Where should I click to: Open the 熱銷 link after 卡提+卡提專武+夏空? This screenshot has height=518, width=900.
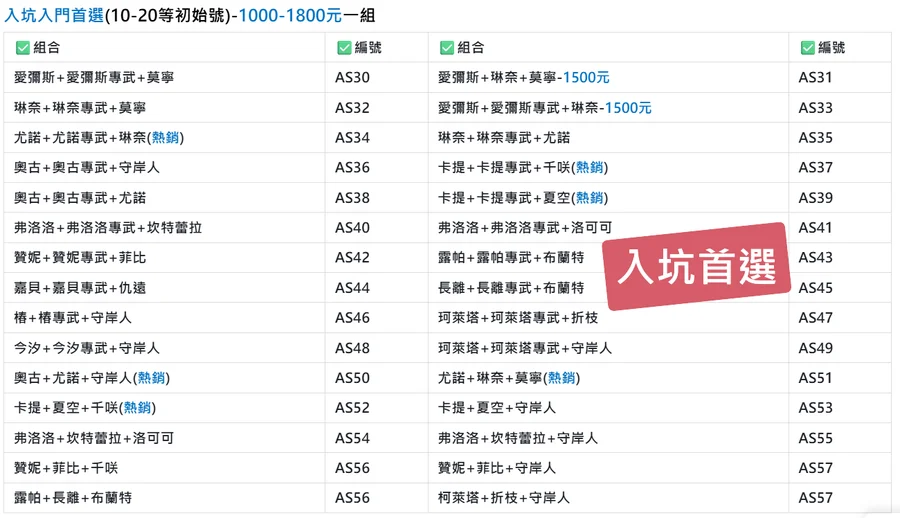[590, 198]
